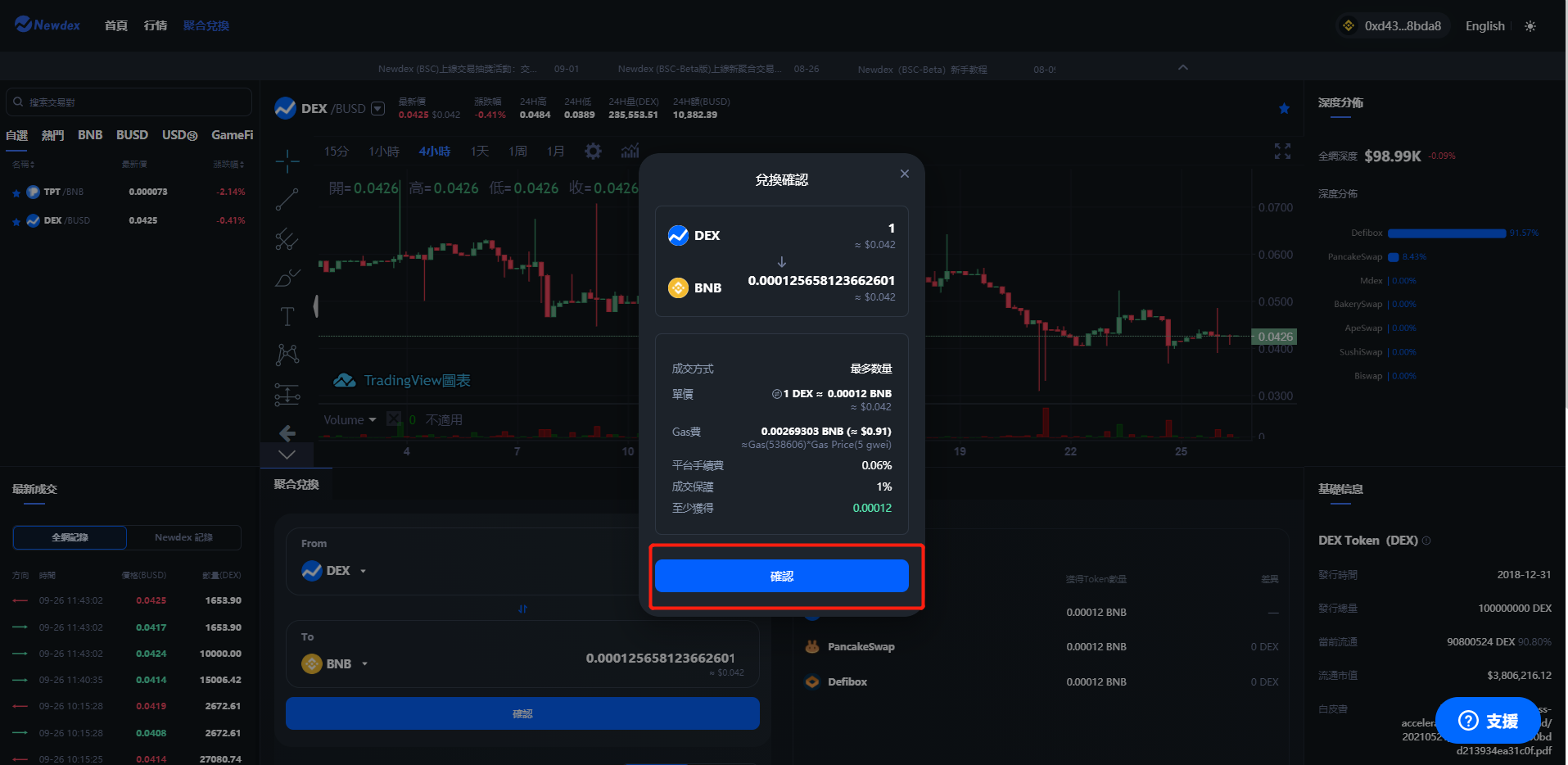Select the crosshair cursor tool

tap(287, 161)
